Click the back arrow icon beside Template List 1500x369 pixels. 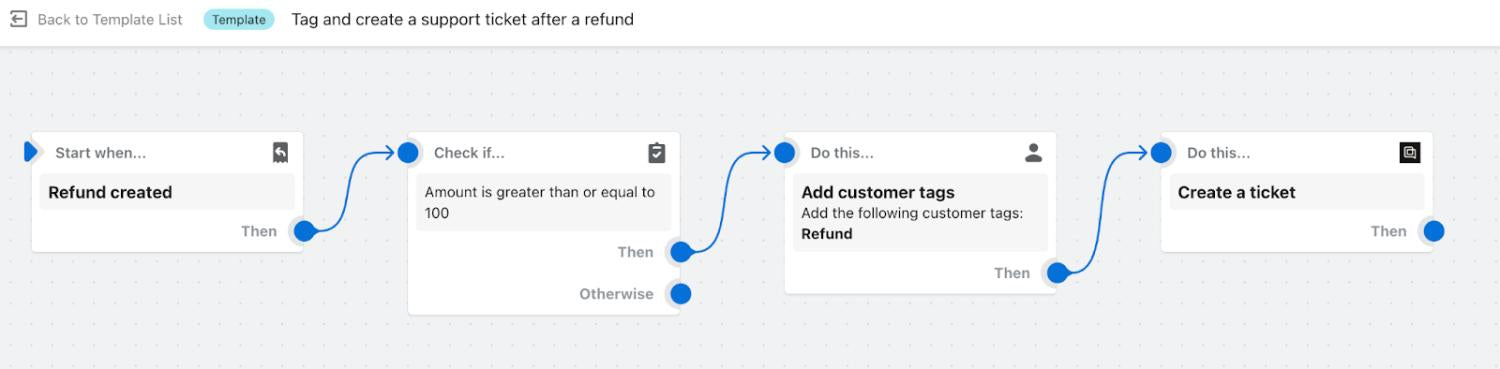(x=19, y=19)
